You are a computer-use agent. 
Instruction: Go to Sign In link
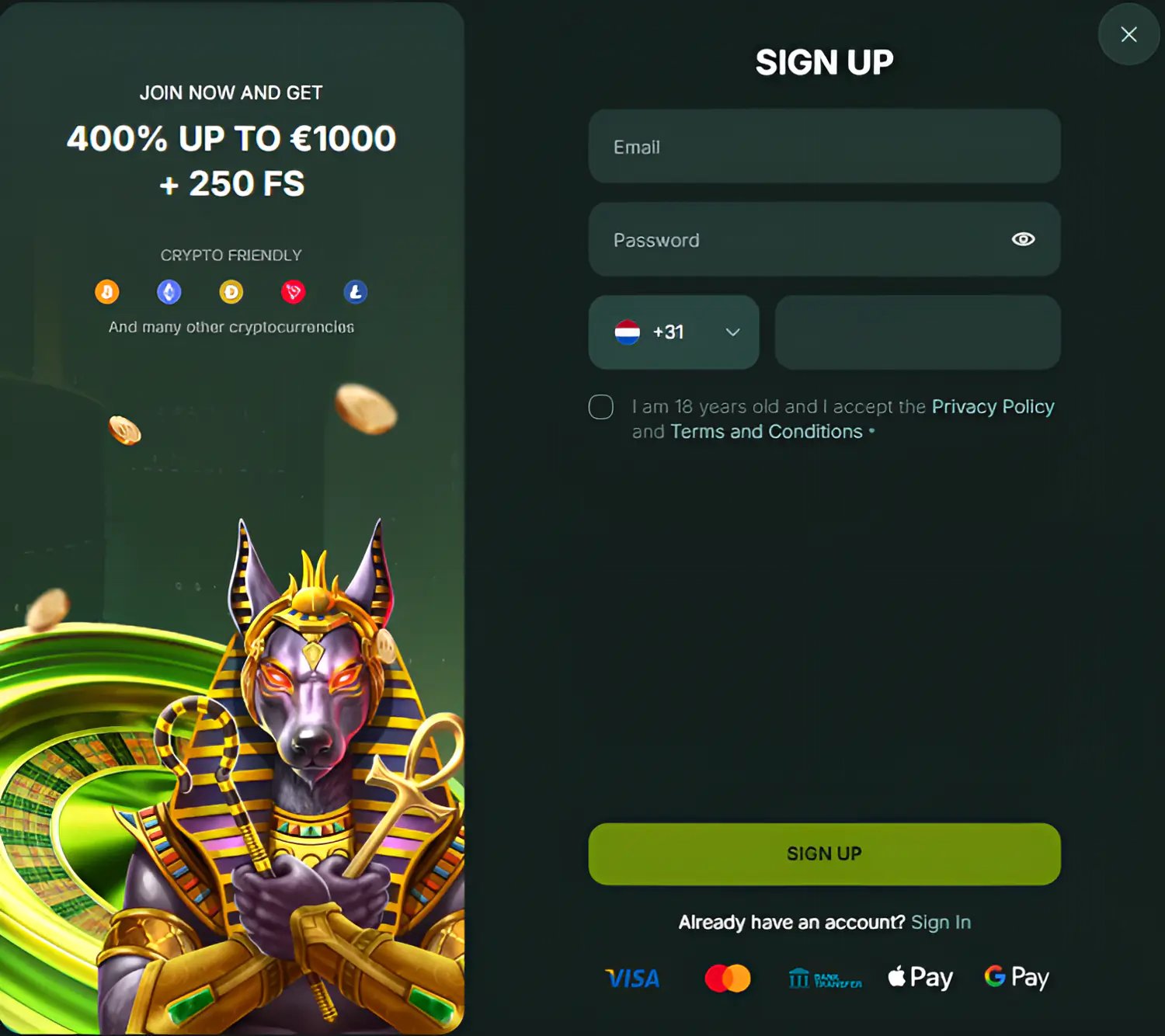click(x=941, y=923)
